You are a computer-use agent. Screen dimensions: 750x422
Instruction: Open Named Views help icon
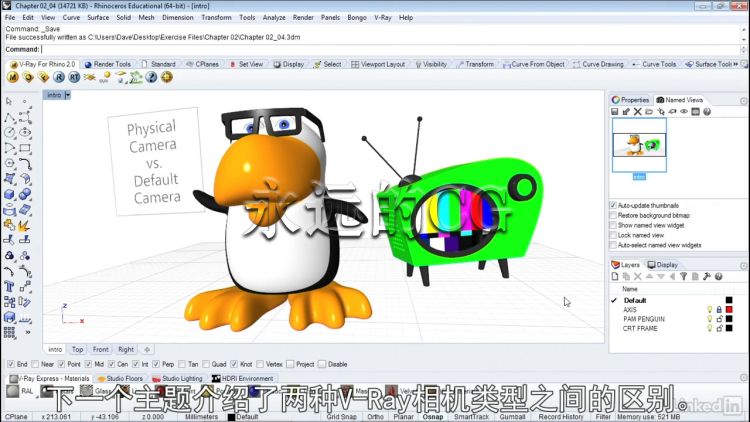tap(707, 111)
